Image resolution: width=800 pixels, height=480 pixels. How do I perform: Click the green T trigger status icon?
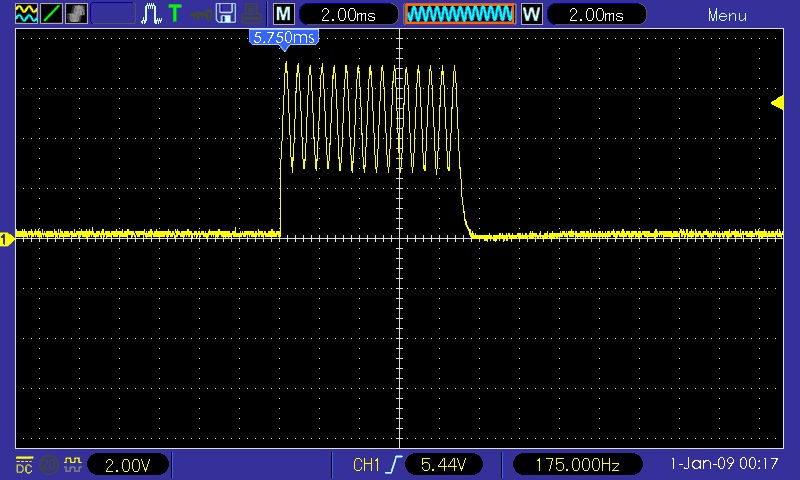(x=175, y=14)
